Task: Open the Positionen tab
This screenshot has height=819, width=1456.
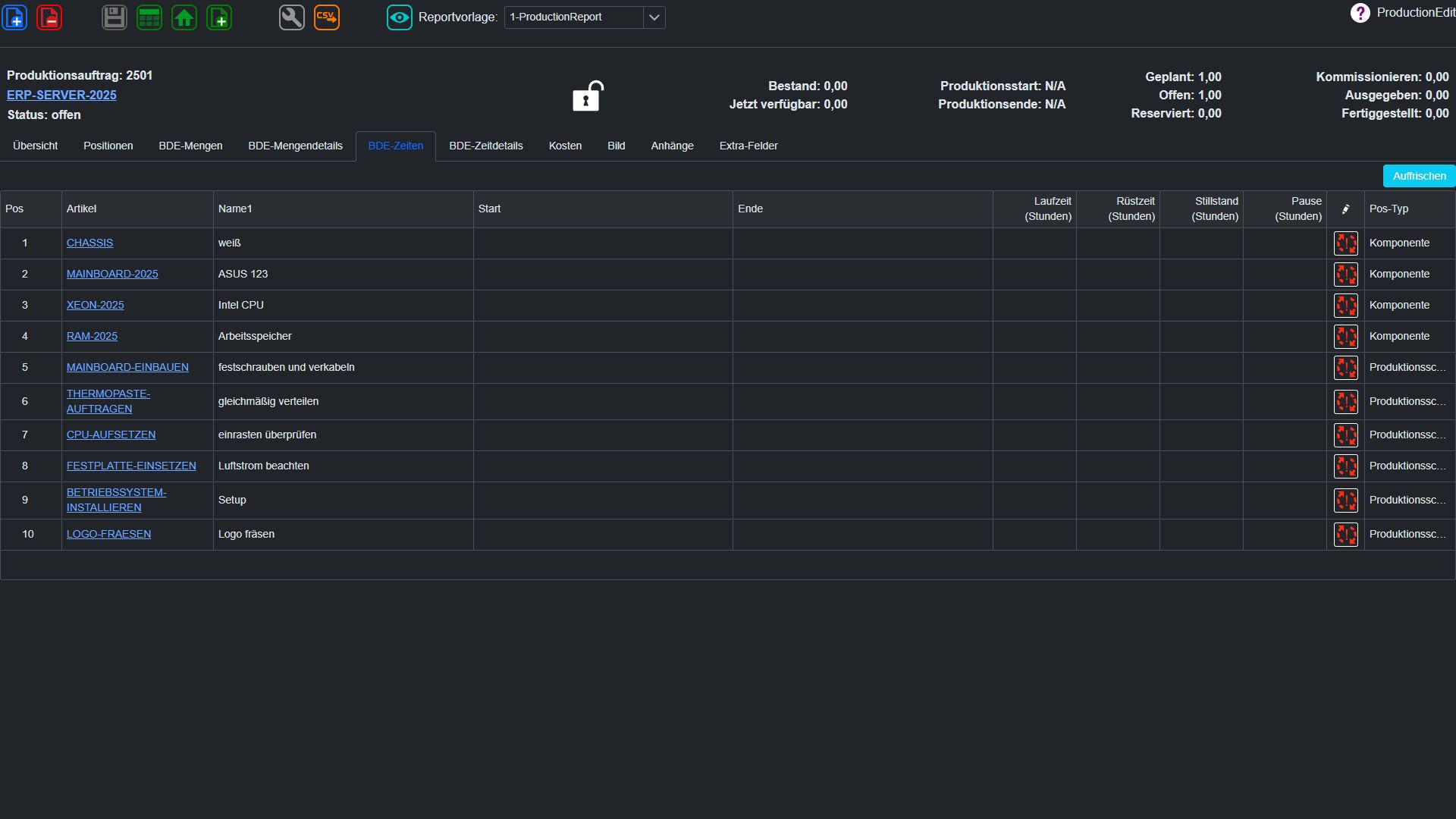Action: coord(108,146)
